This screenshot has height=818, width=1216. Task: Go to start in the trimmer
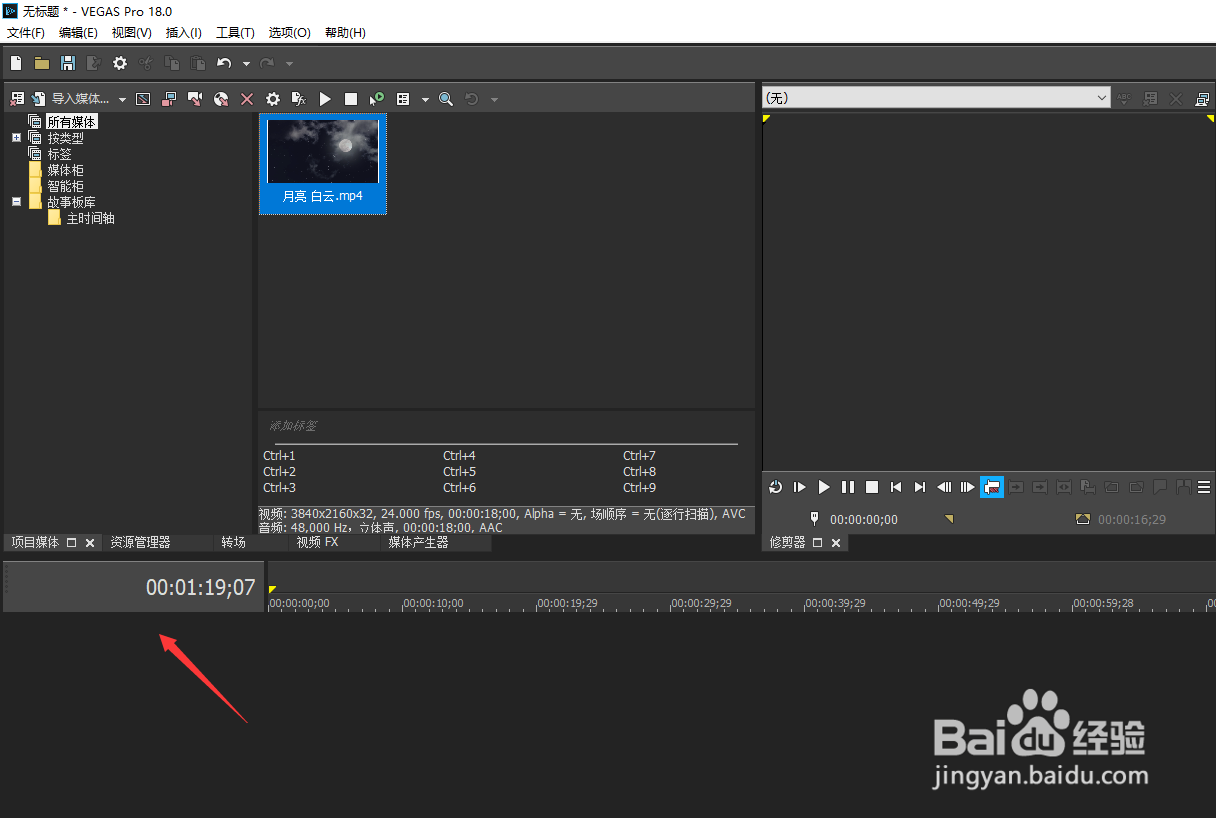(x=896, y=487)
